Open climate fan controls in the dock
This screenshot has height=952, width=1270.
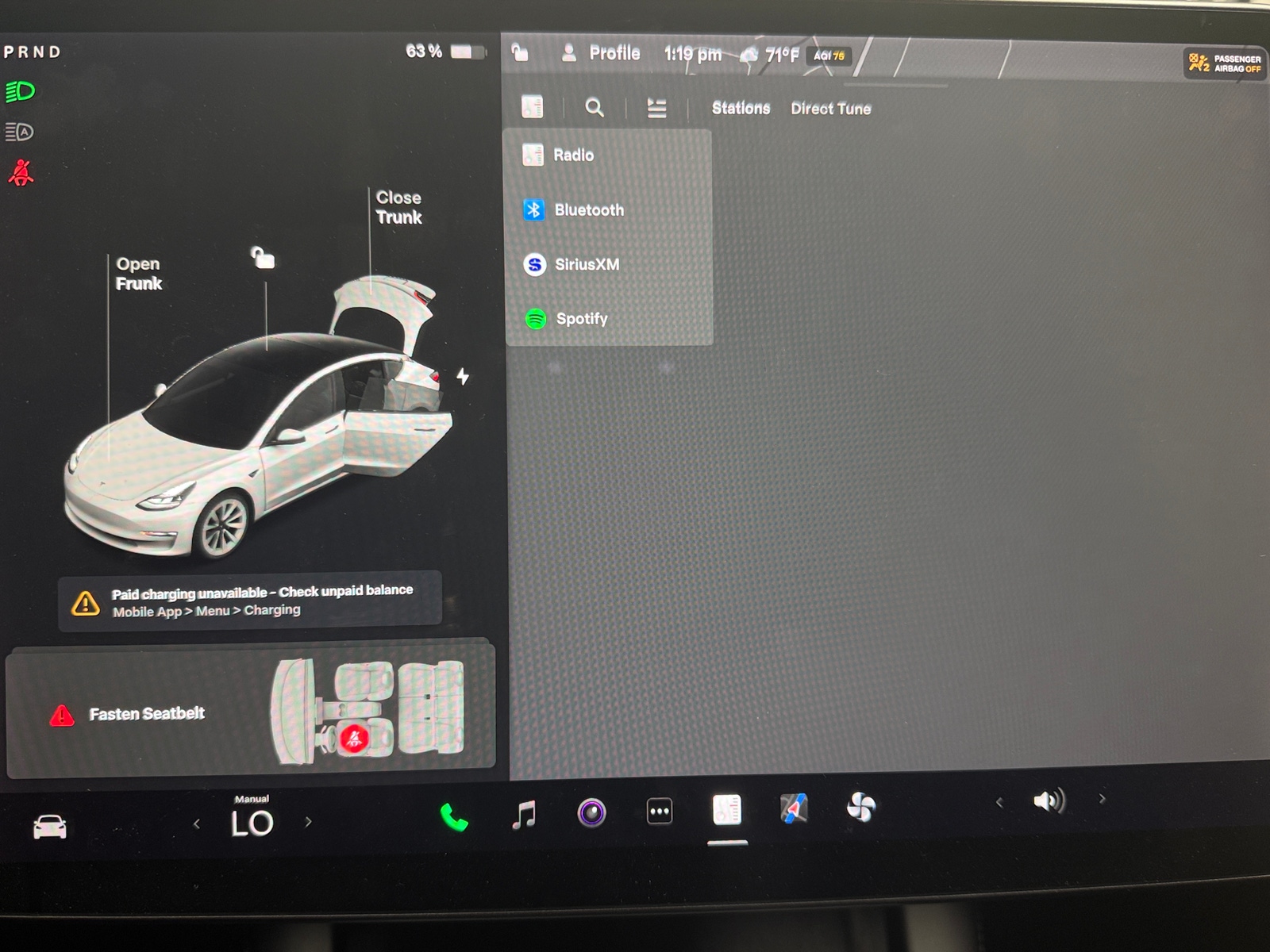862,808
